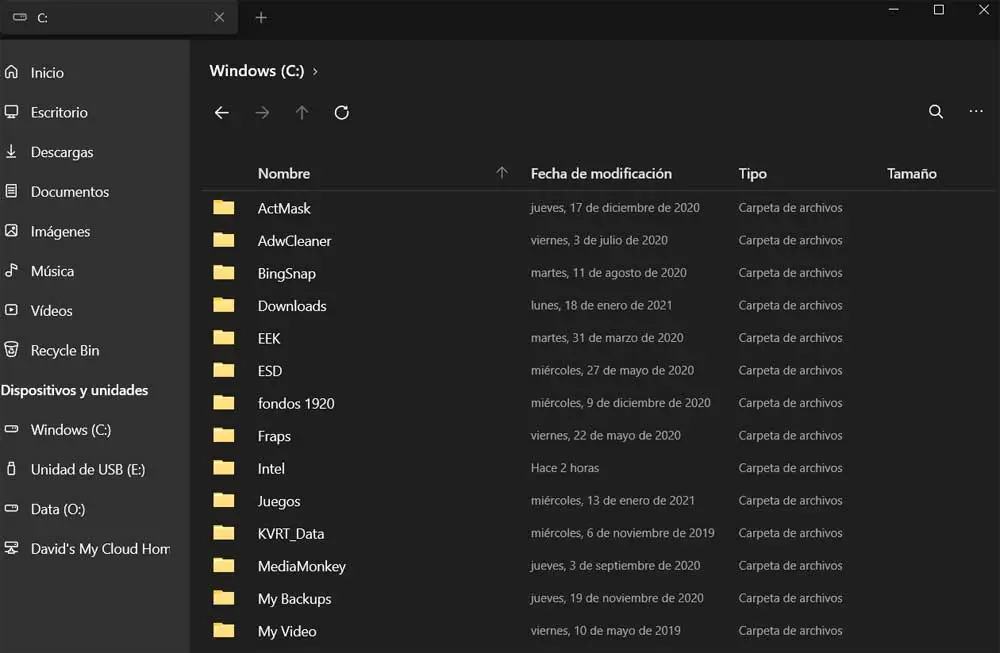Screen dimensions: 1000x653
Task: Click the Recycle Bin trash icon
Action: pos(11,349)
